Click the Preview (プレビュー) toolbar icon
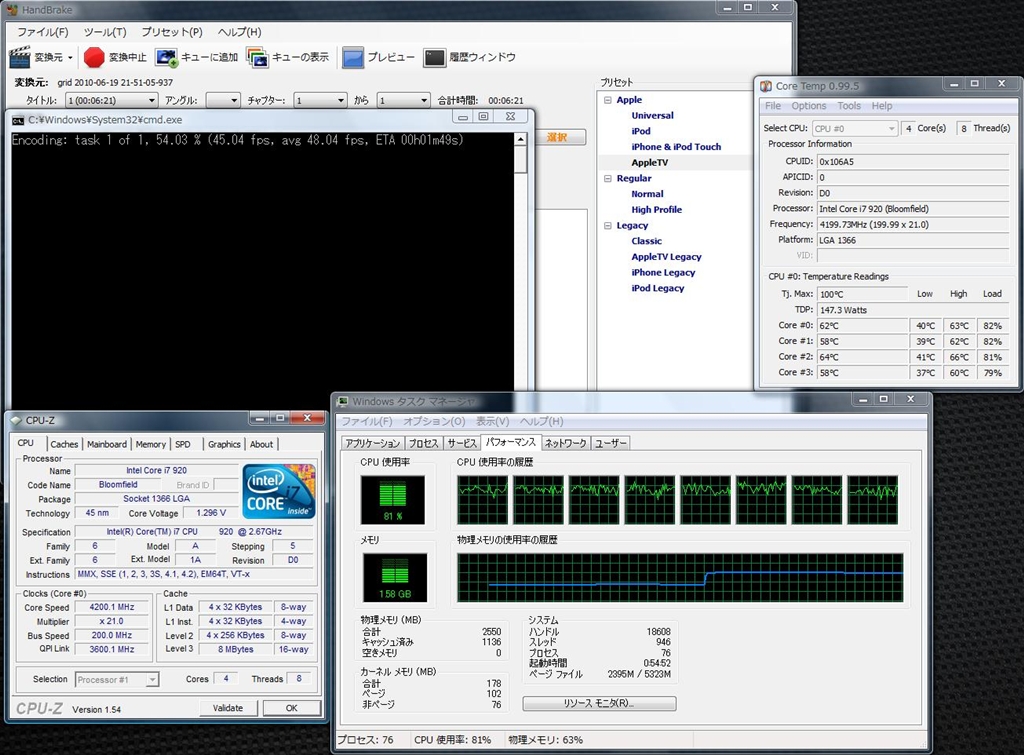This screenshot has width=1024, height=755. pyautogui.click(x=353, y=58)
